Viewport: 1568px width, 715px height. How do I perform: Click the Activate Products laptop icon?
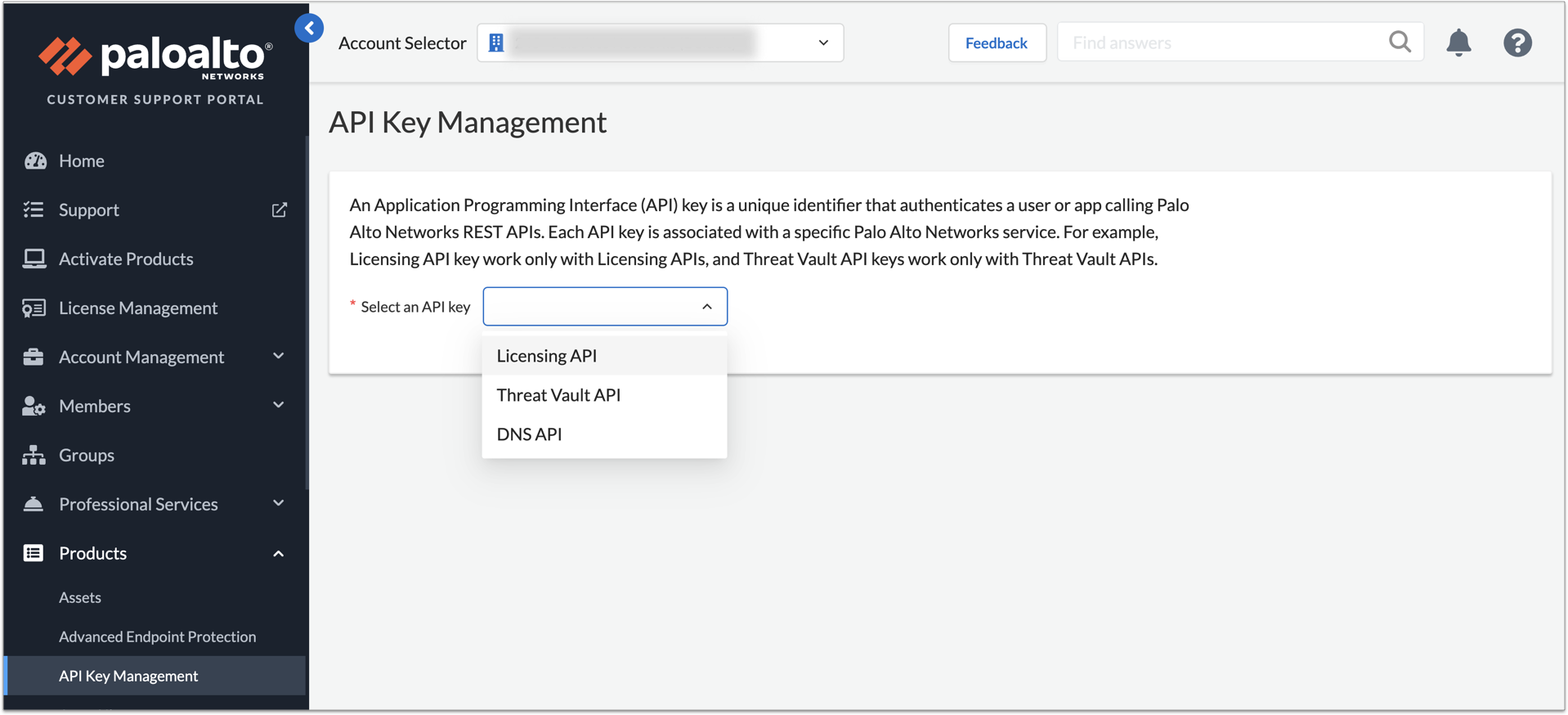coord(34,259)
